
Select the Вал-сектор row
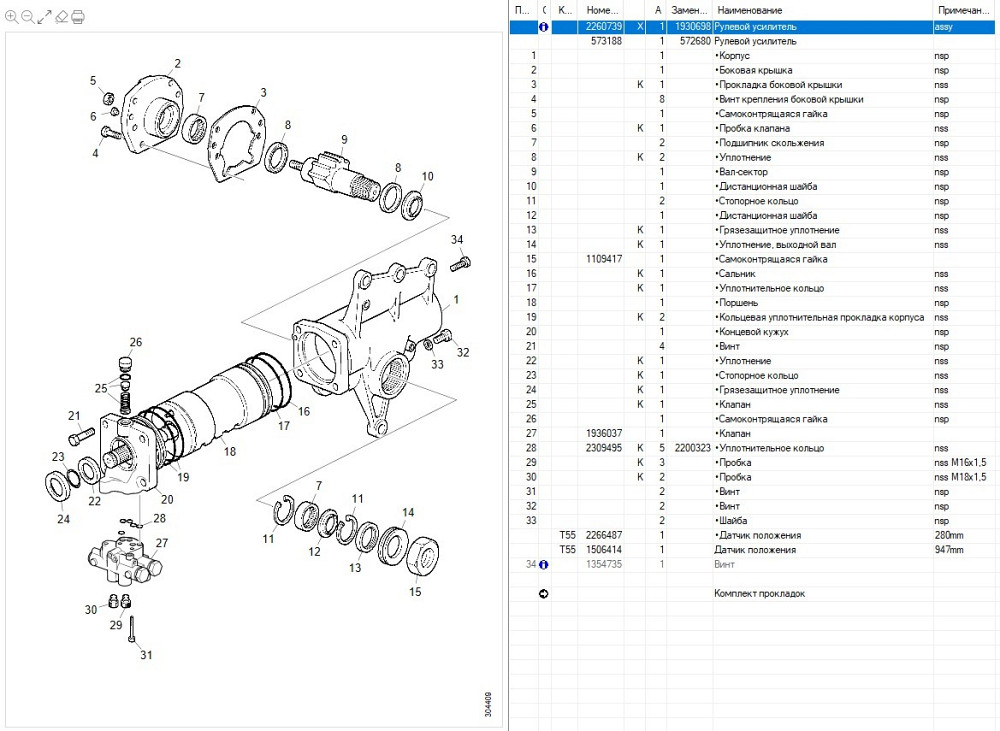(x=741, y=172)
